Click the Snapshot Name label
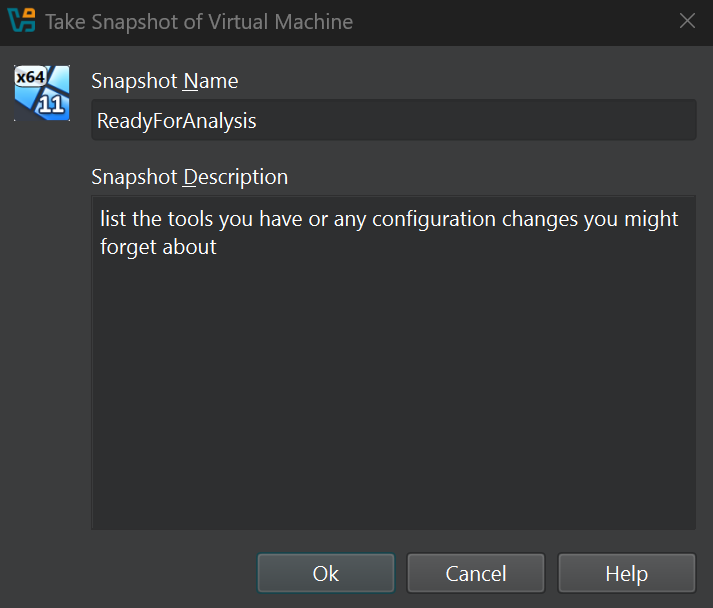Image resolution: width=713 pixels, height=608 pixels. click(165, 81)
